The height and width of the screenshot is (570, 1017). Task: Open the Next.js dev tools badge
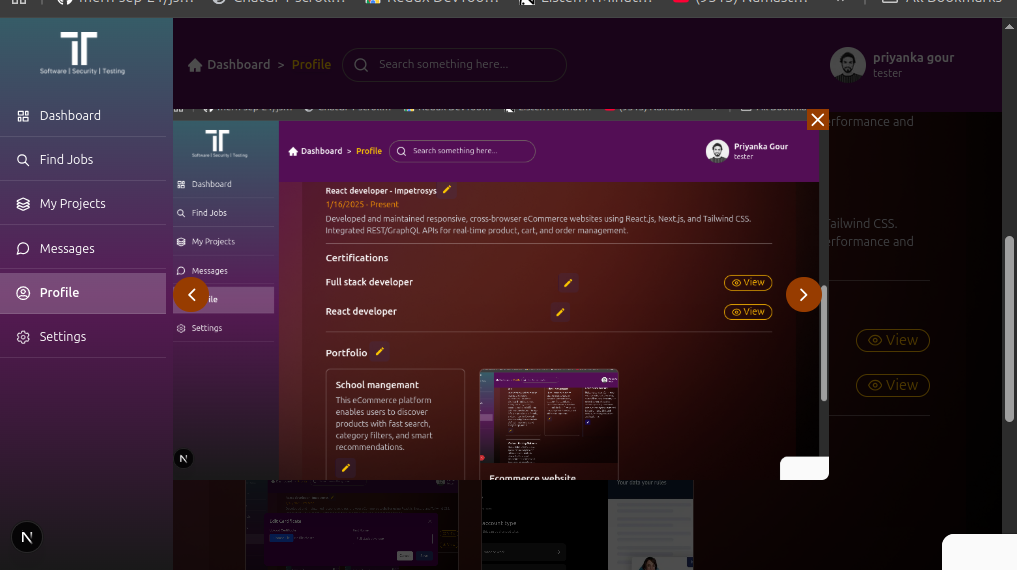pos(27,537)
